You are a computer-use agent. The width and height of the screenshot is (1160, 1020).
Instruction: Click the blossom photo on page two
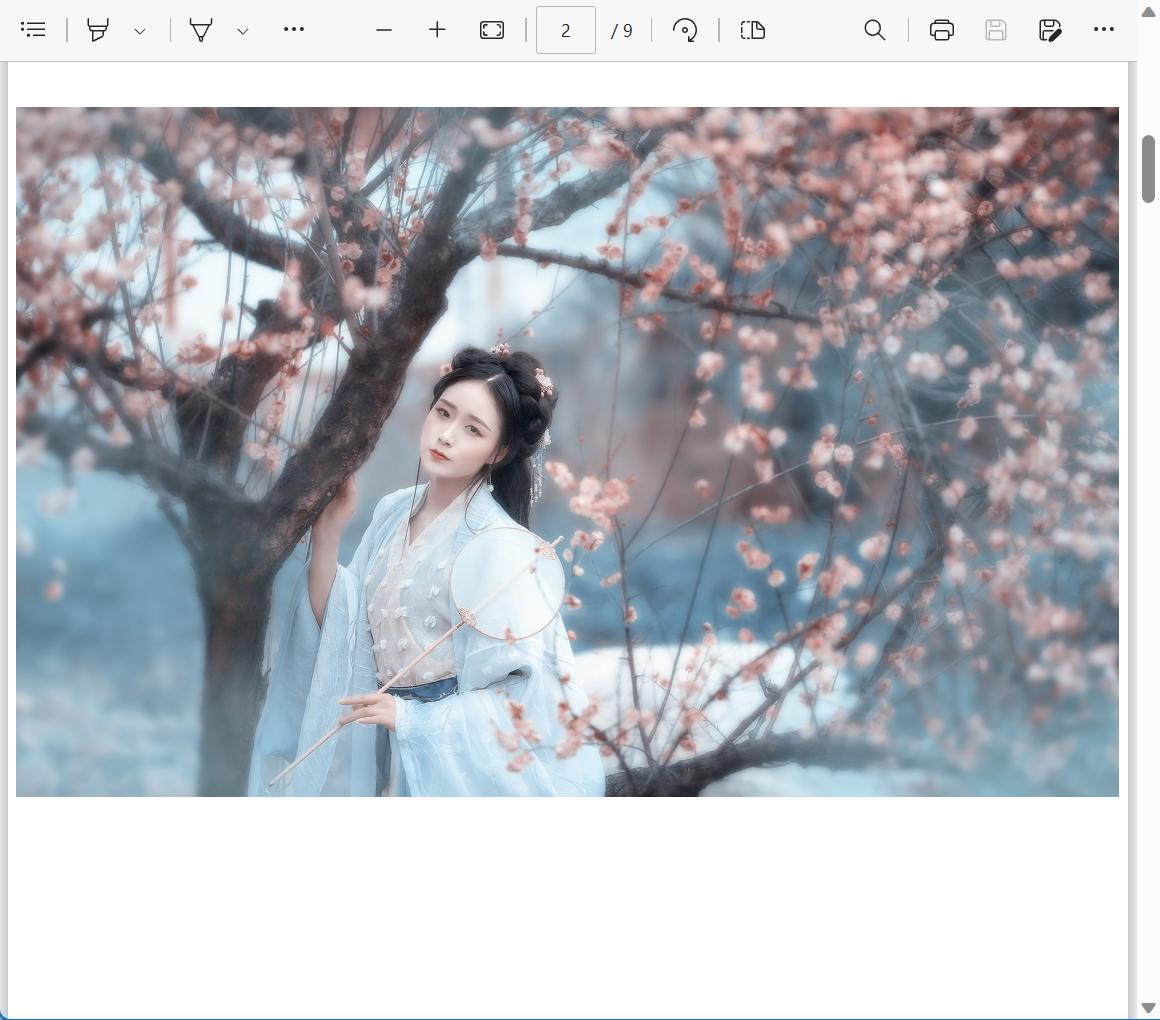point(567,450)
